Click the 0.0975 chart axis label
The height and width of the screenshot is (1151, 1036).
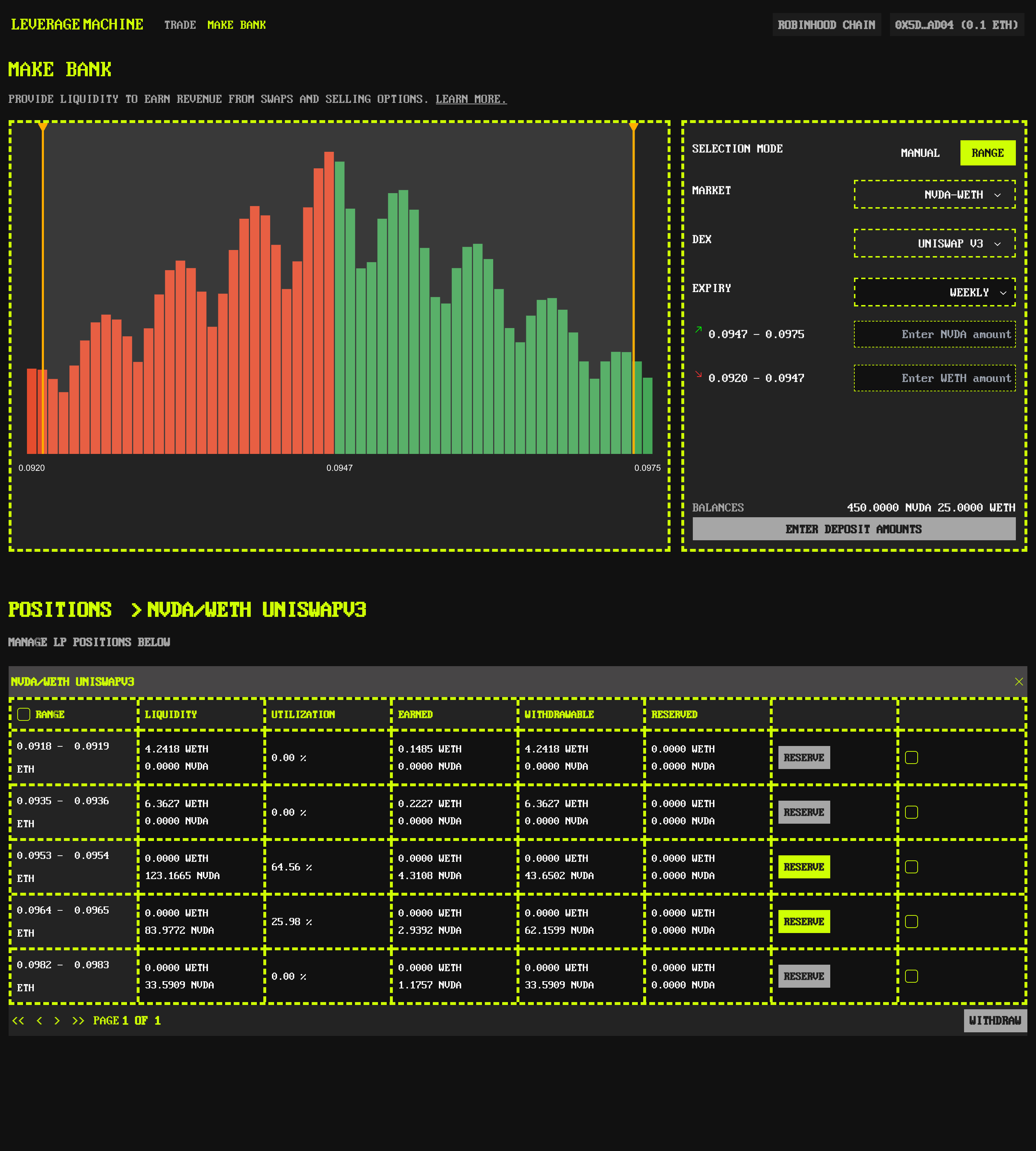point(647,468)
